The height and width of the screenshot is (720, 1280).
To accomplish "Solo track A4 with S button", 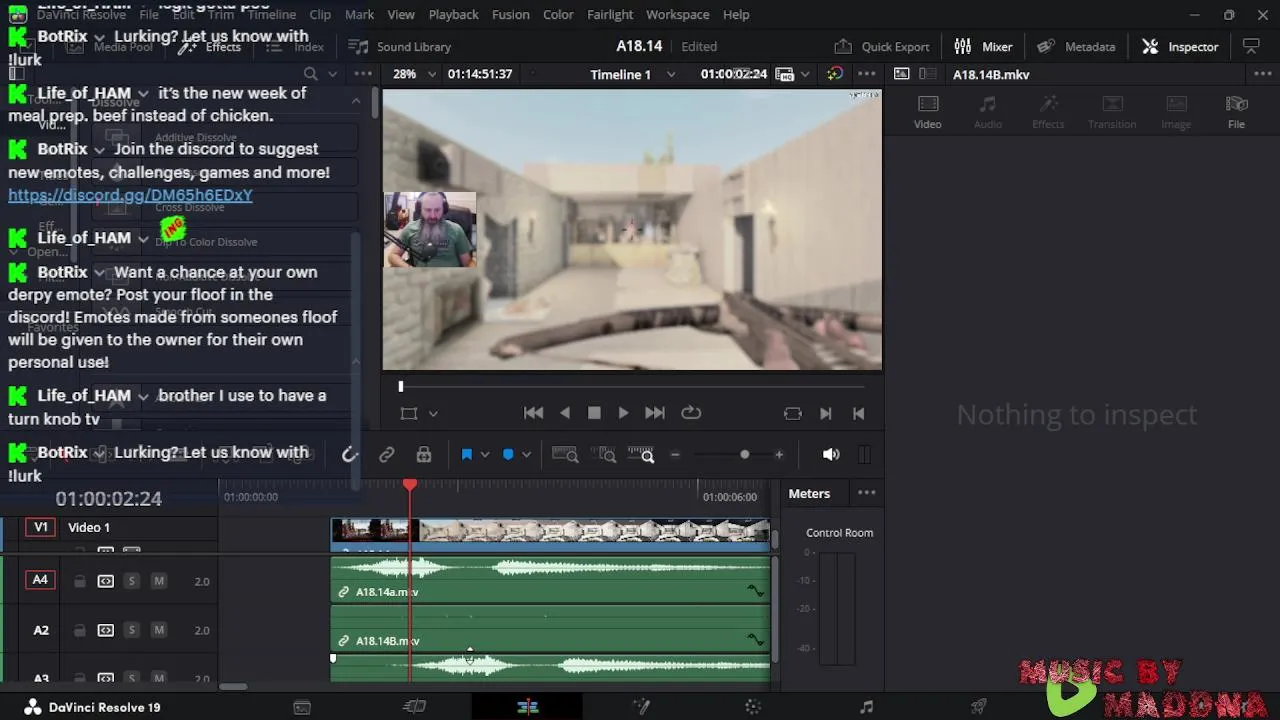I will [x=131, y=581].
